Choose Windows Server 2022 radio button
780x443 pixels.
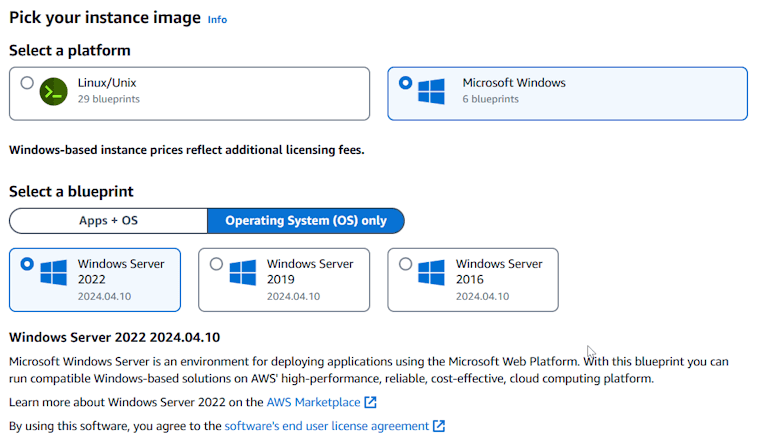tap(27, 264)
